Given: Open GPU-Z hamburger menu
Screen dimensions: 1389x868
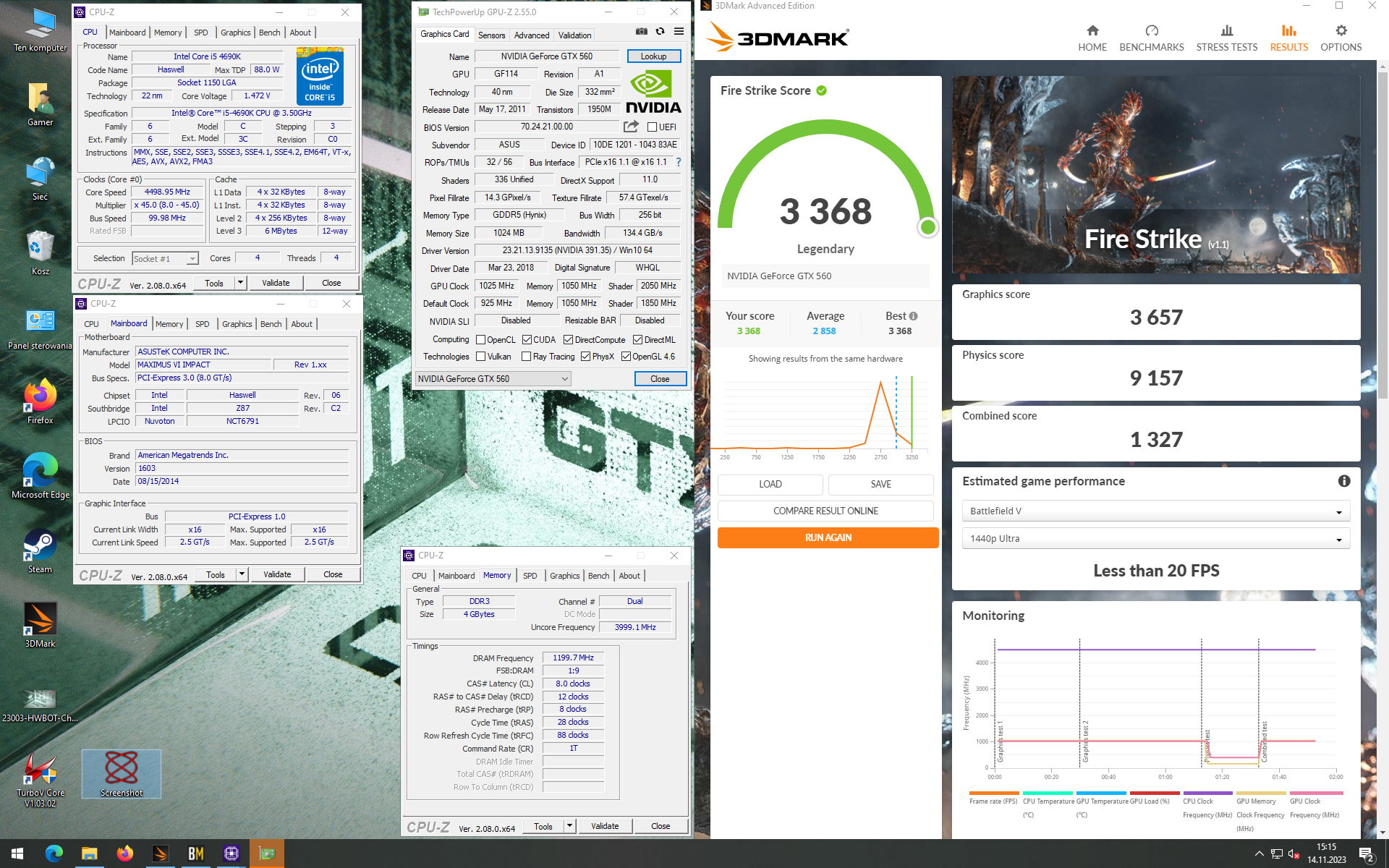Looking at the screenshot, I should click(x=679, y=31).
